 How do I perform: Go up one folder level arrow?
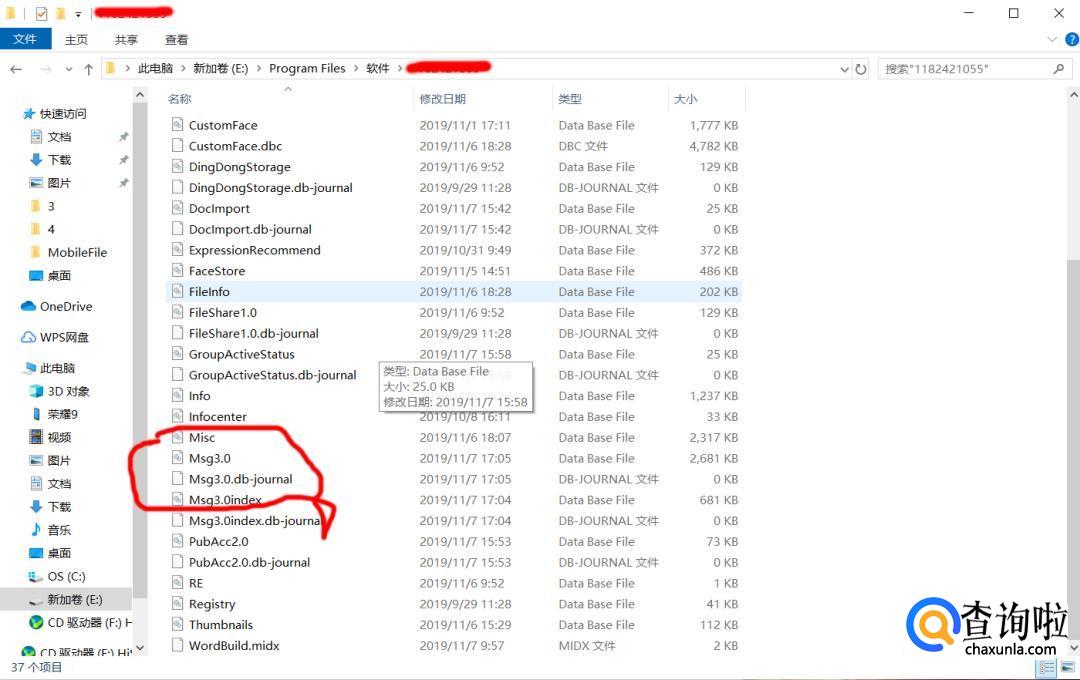point(88,69)
